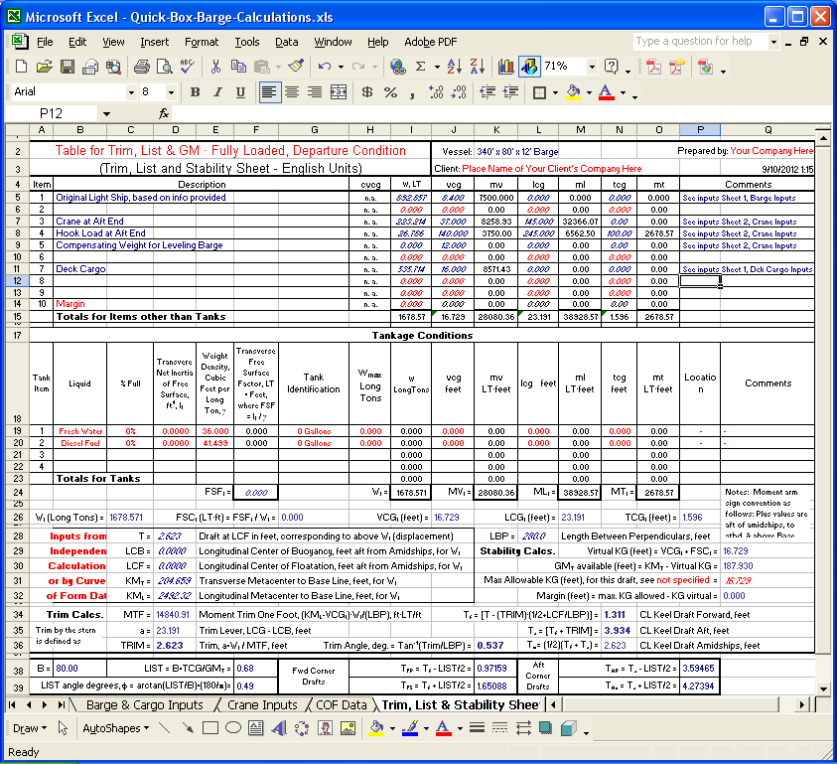Create a new blank workbook
The width and height of the screenshot is (837, 764).
point(21,67)
